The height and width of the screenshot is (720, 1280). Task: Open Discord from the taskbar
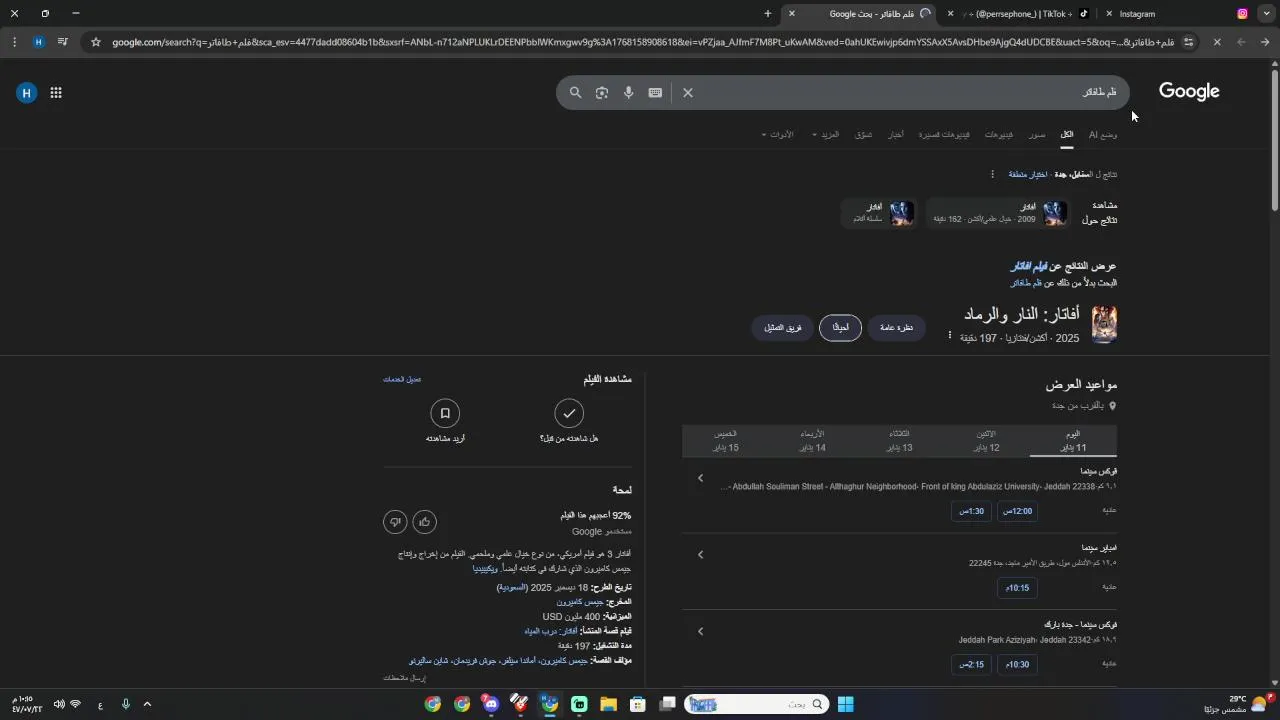tap(491, 704)
